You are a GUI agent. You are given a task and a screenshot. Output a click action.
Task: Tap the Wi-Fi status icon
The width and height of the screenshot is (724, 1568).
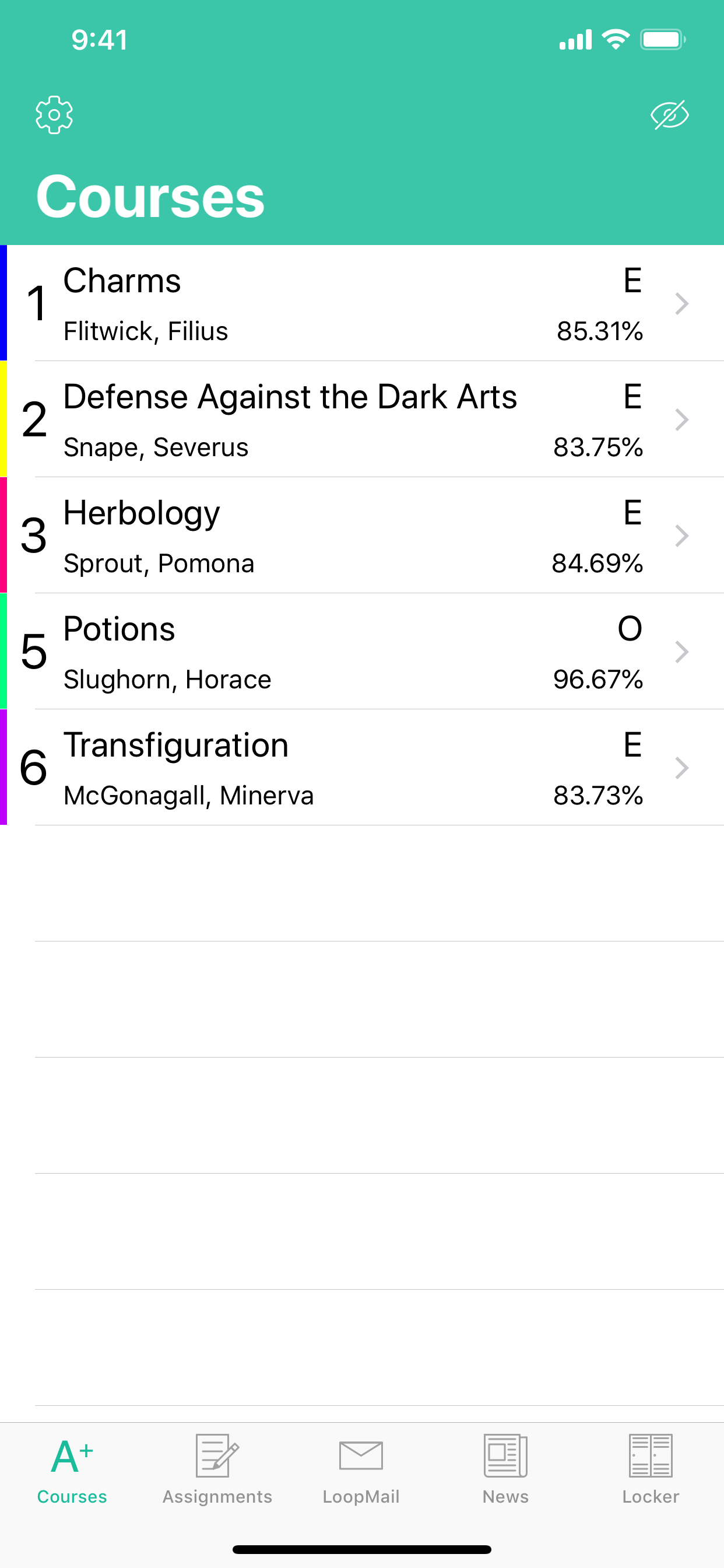[x=616, y=40]
